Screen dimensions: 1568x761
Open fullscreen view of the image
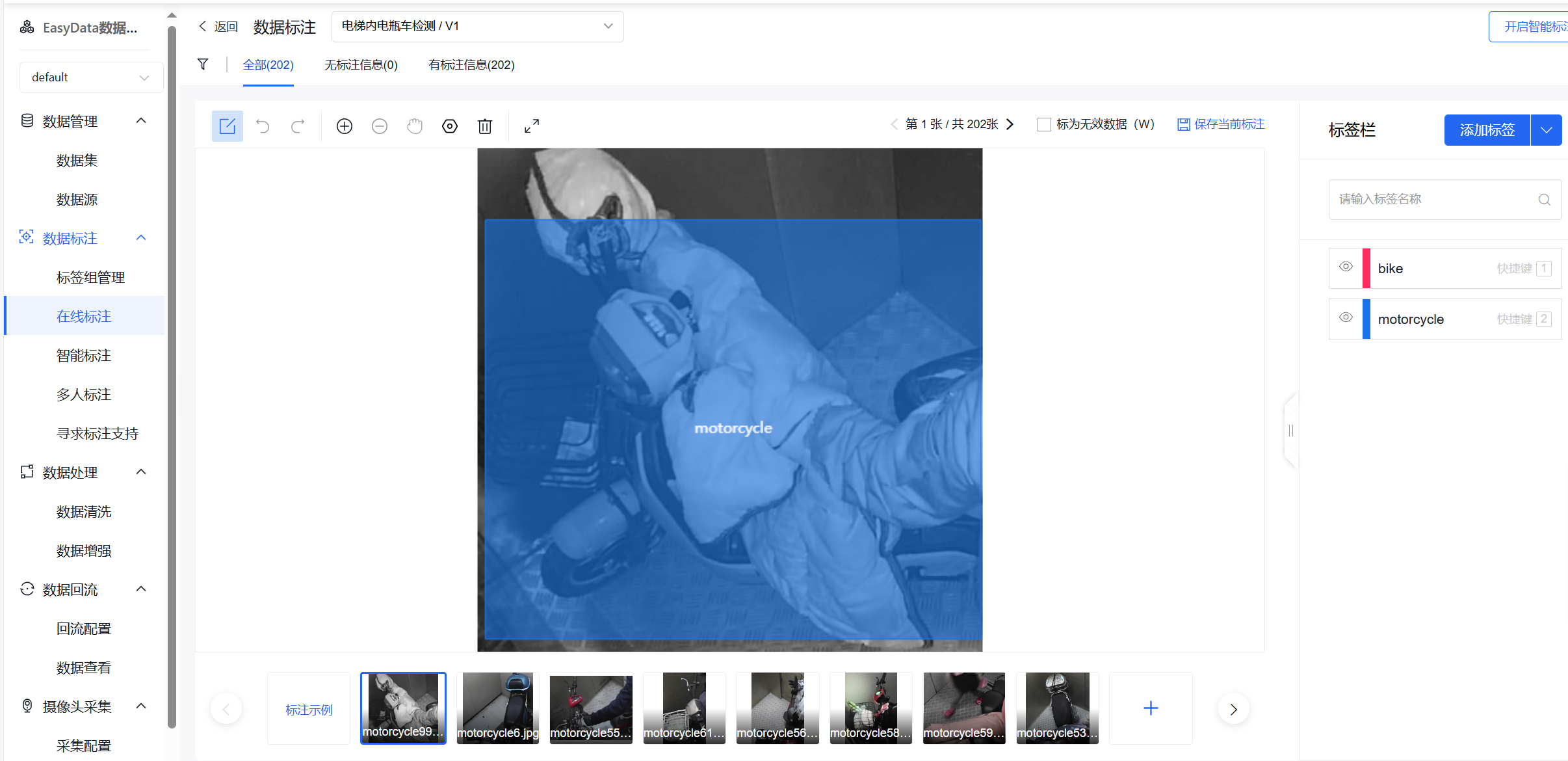pos(531,126)
